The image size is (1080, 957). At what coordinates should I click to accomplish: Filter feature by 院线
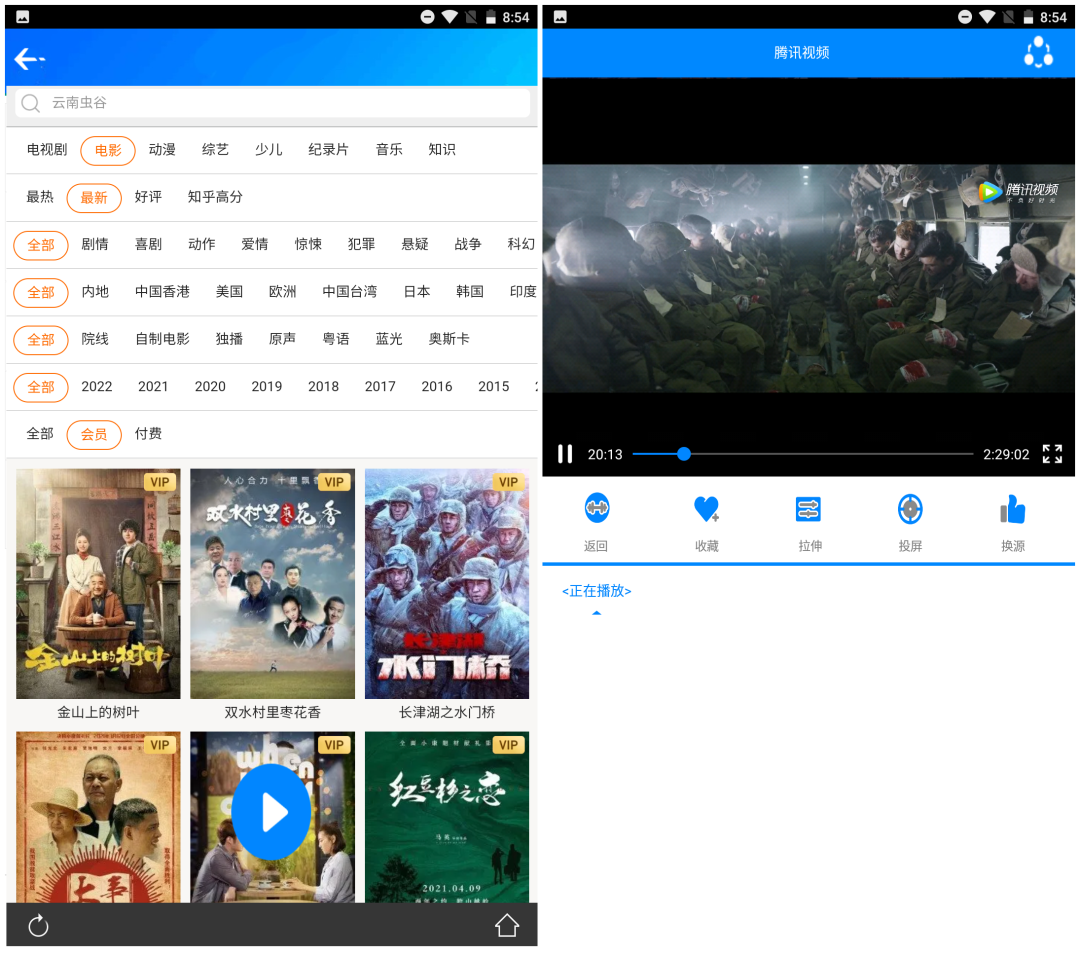95,339
